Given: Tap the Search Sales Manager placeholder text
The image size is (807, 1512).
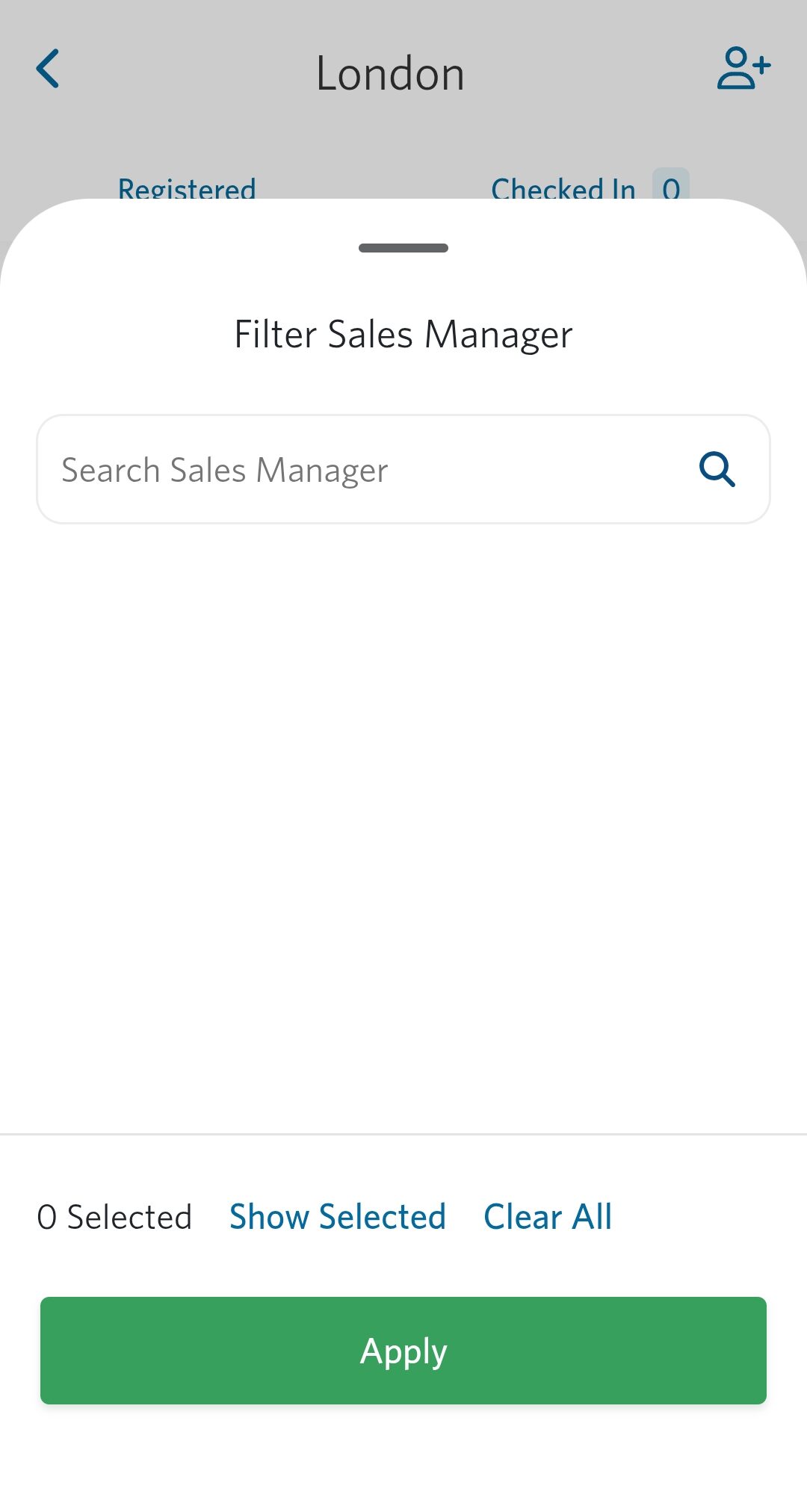Looking at the screenshot, I should [x=224, y=471].
